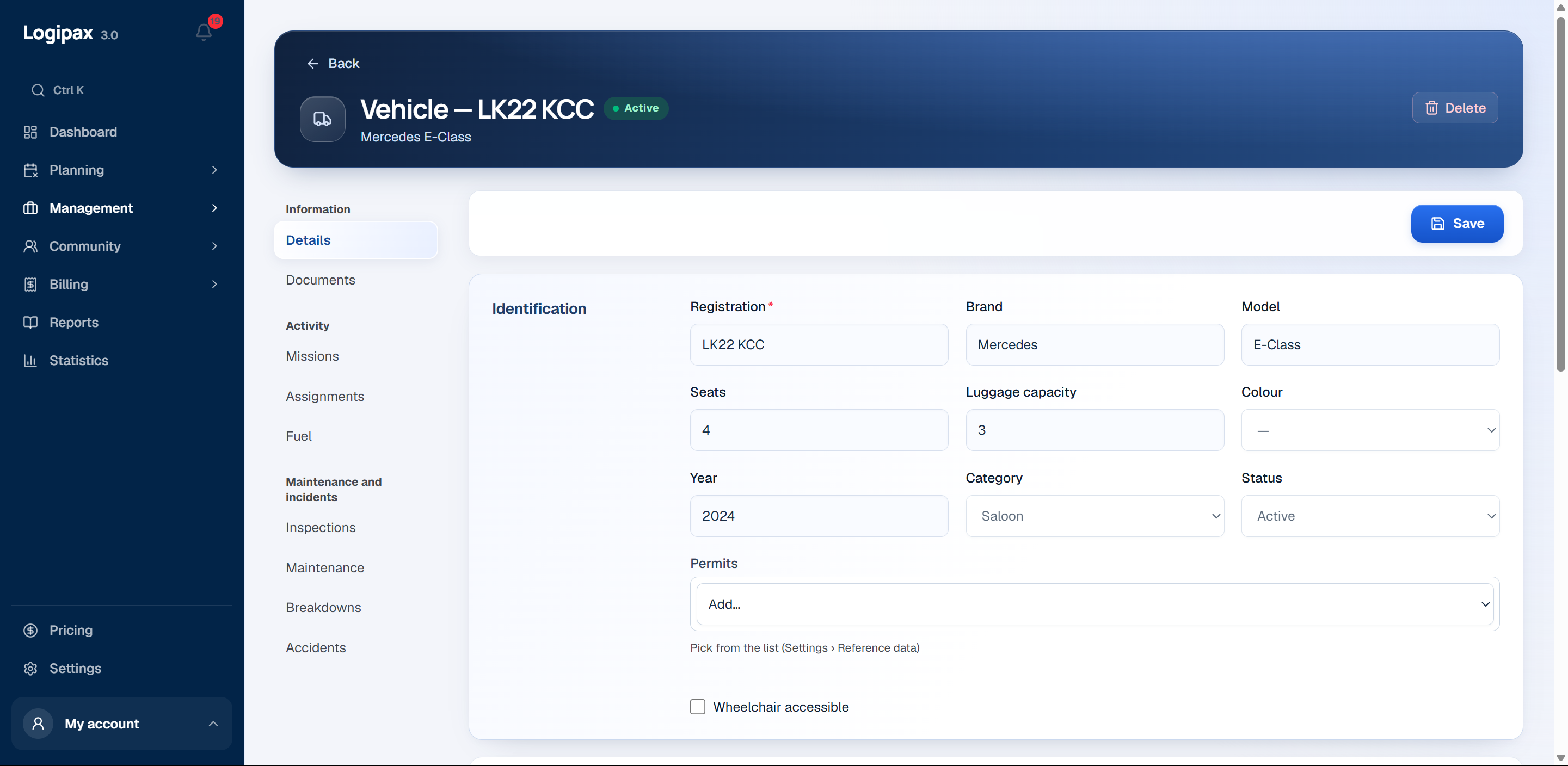Image resolution: width=1568 pixels, height=766 pixels.
Task: Click the Dashboard grid icon
Action: (x=30, y=132)
